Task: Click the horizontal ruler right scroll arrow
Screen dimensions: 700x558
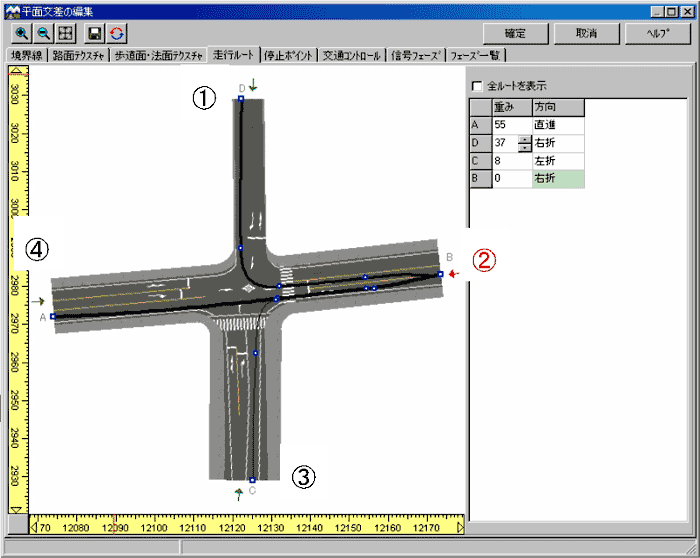Action: pos(460,526)
